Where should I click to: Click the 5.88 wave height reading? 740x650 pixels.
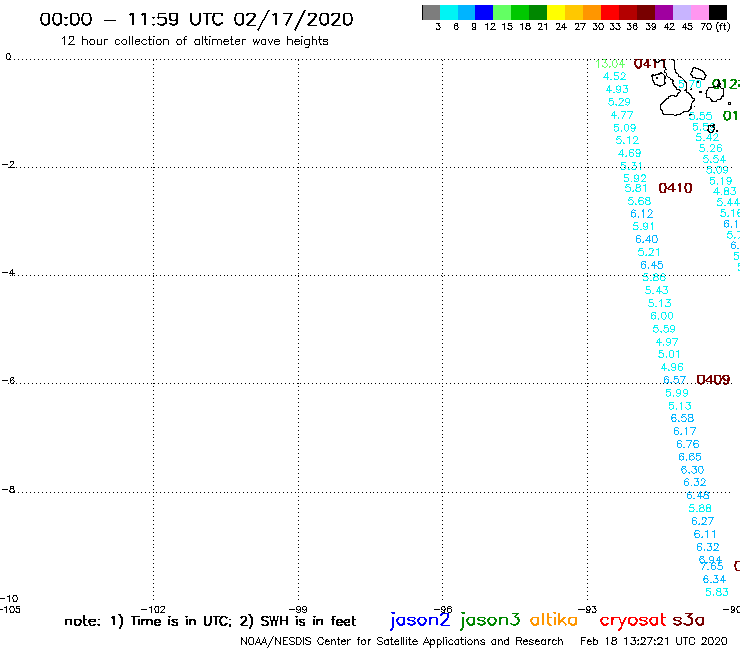tap(700, 508)
